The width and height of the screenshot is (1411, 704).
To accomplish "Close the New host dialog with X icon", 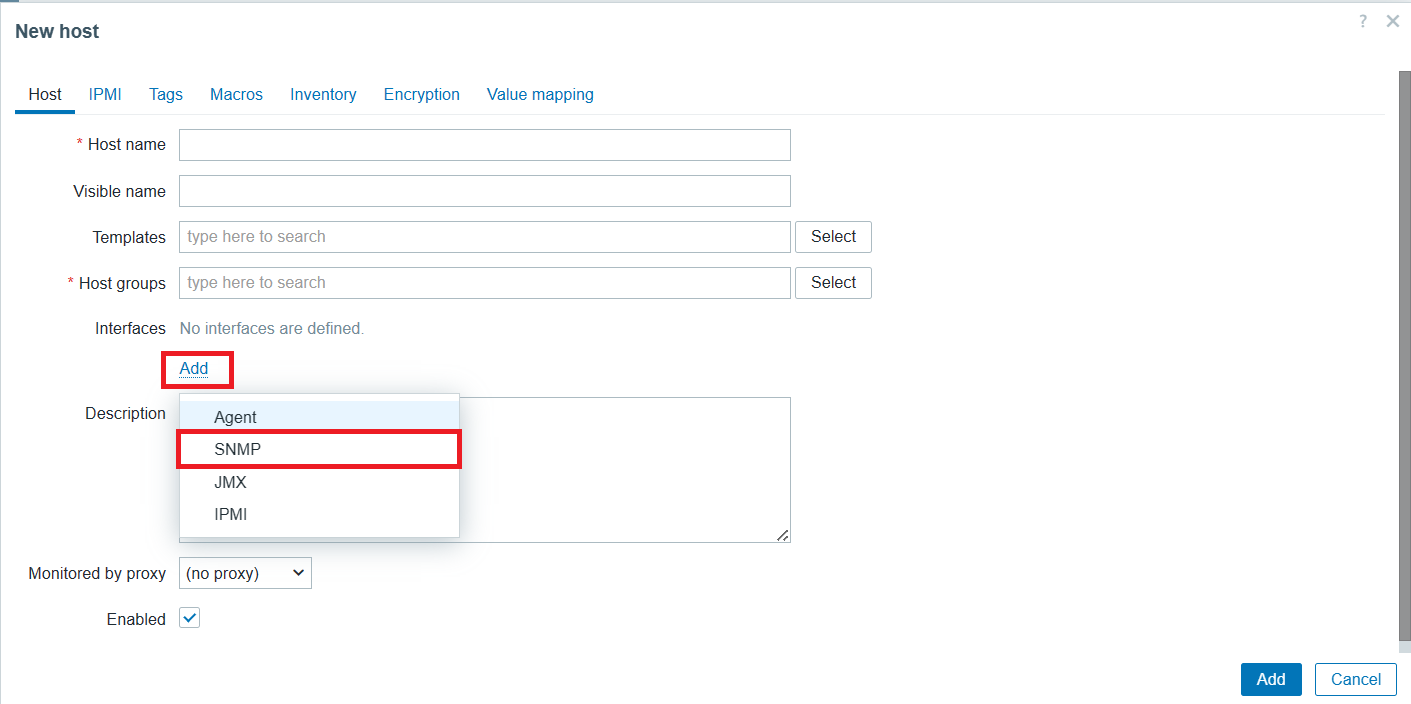I will click(1392, 20).
